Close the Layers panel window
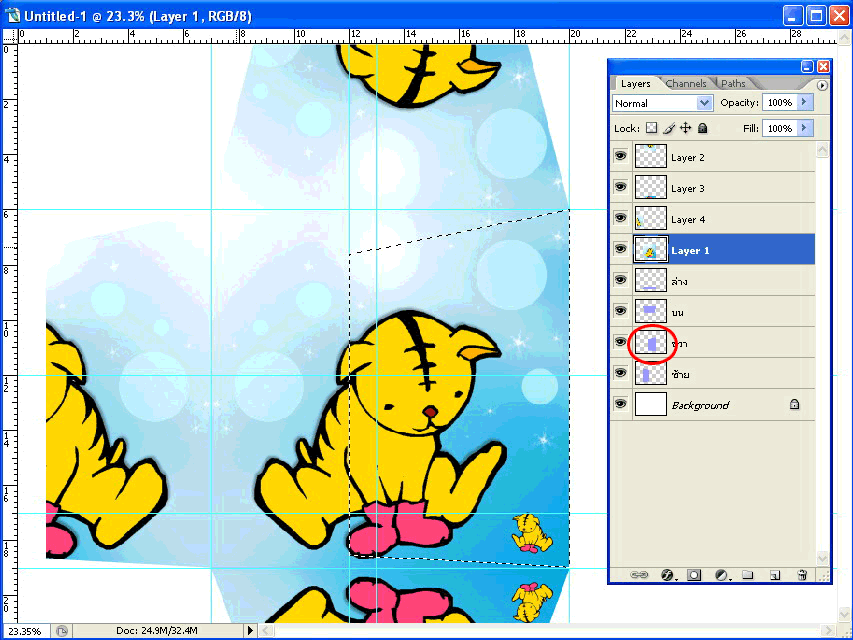 [x=824, y=66]
